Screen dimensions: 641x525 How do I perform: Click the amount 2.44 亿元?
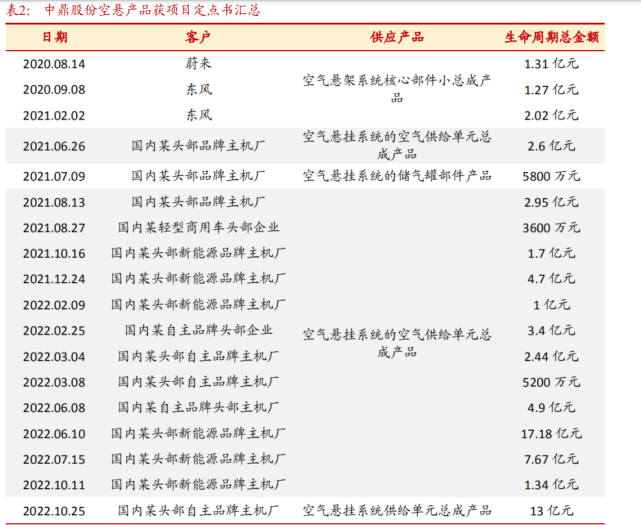(551, 357)
